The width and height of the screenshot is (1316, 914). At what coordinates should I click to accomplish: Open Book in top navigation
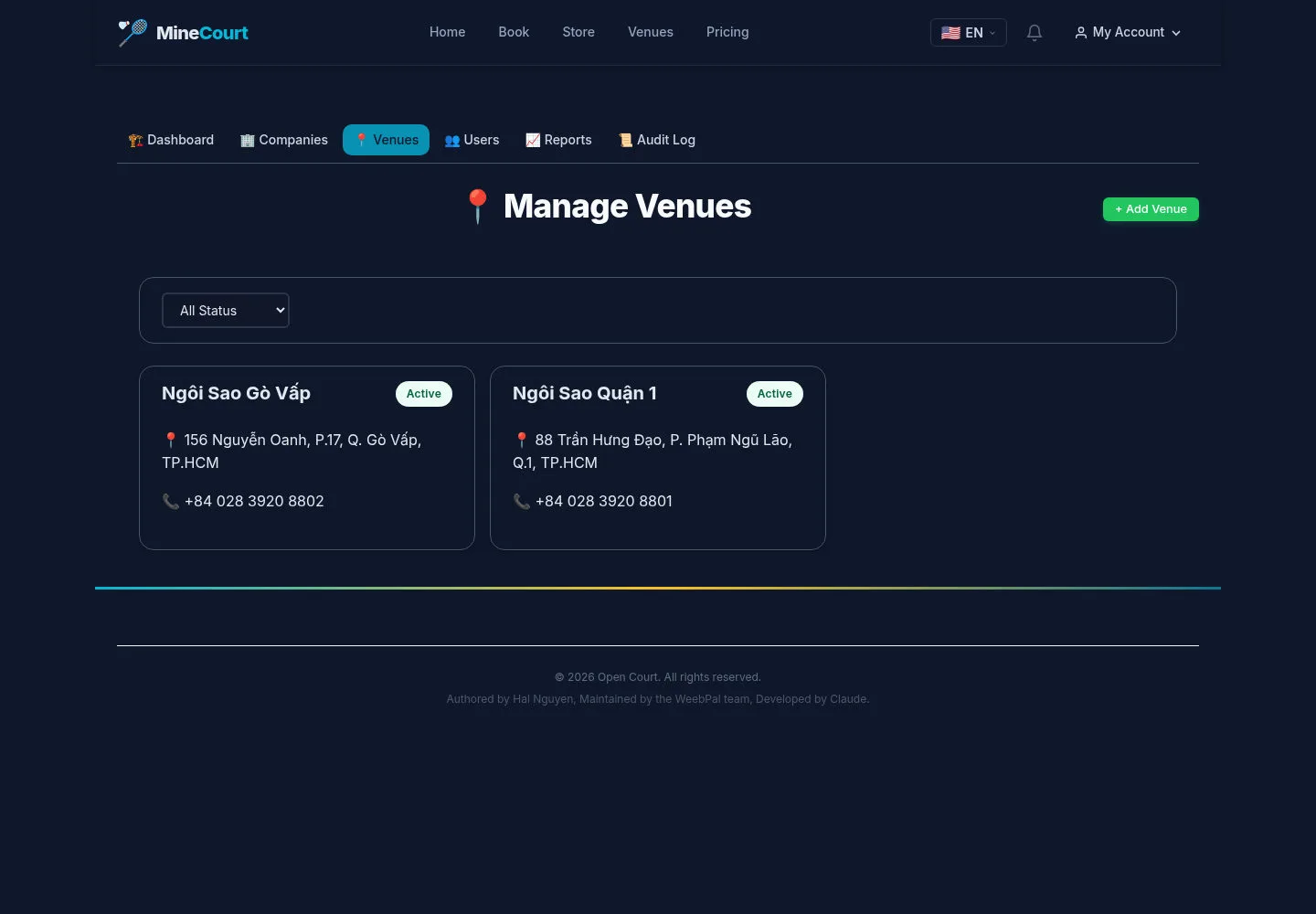point(514,32)
